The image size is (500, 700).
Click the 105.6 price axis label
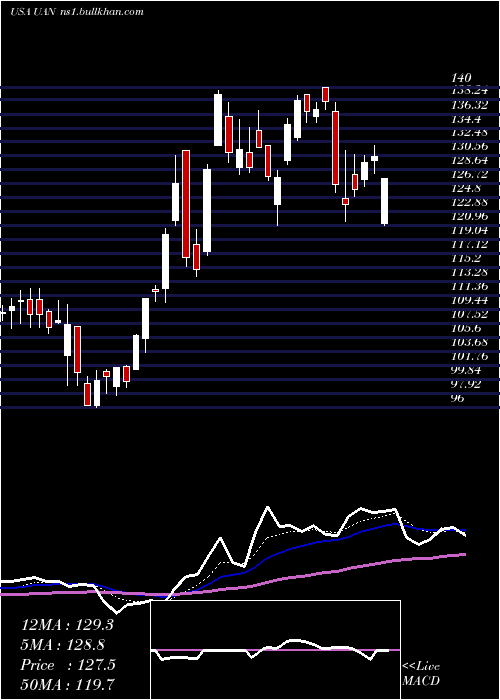click(x=466, y=328)
